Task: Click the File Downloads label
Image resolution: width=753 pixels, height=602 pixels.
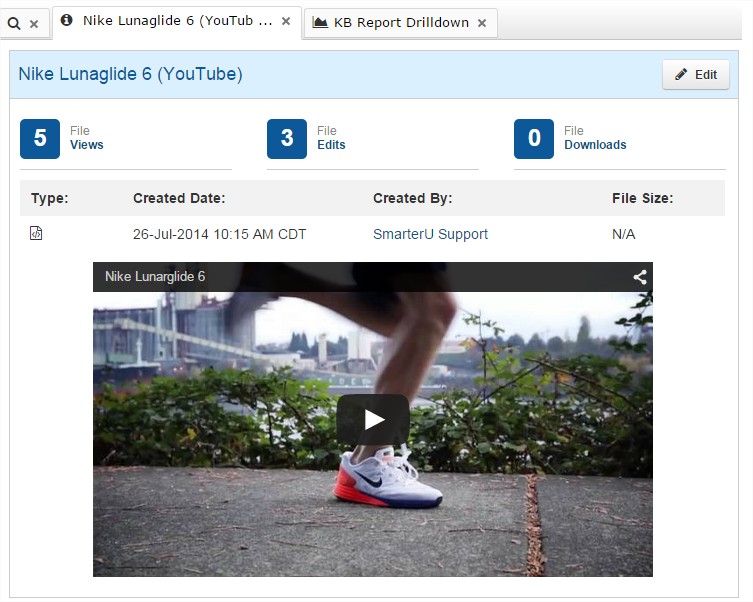Action: 595,138
